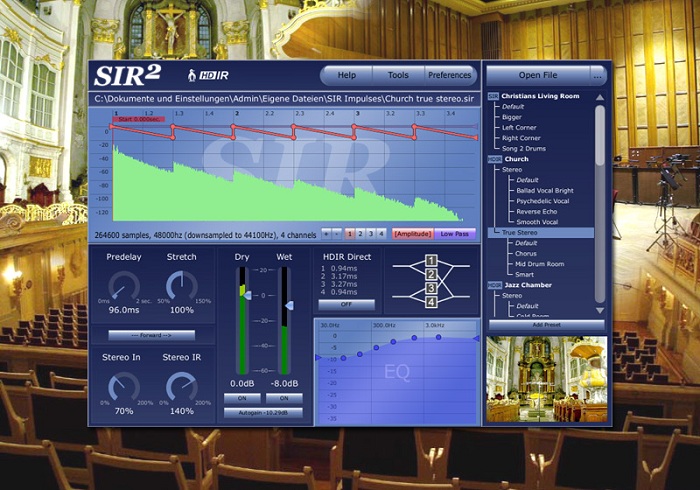The width and height of the screenshot is (700, 490).
Task: Click the Dry level fader handle
Action: pyautogui.click(x=247, y=295)
